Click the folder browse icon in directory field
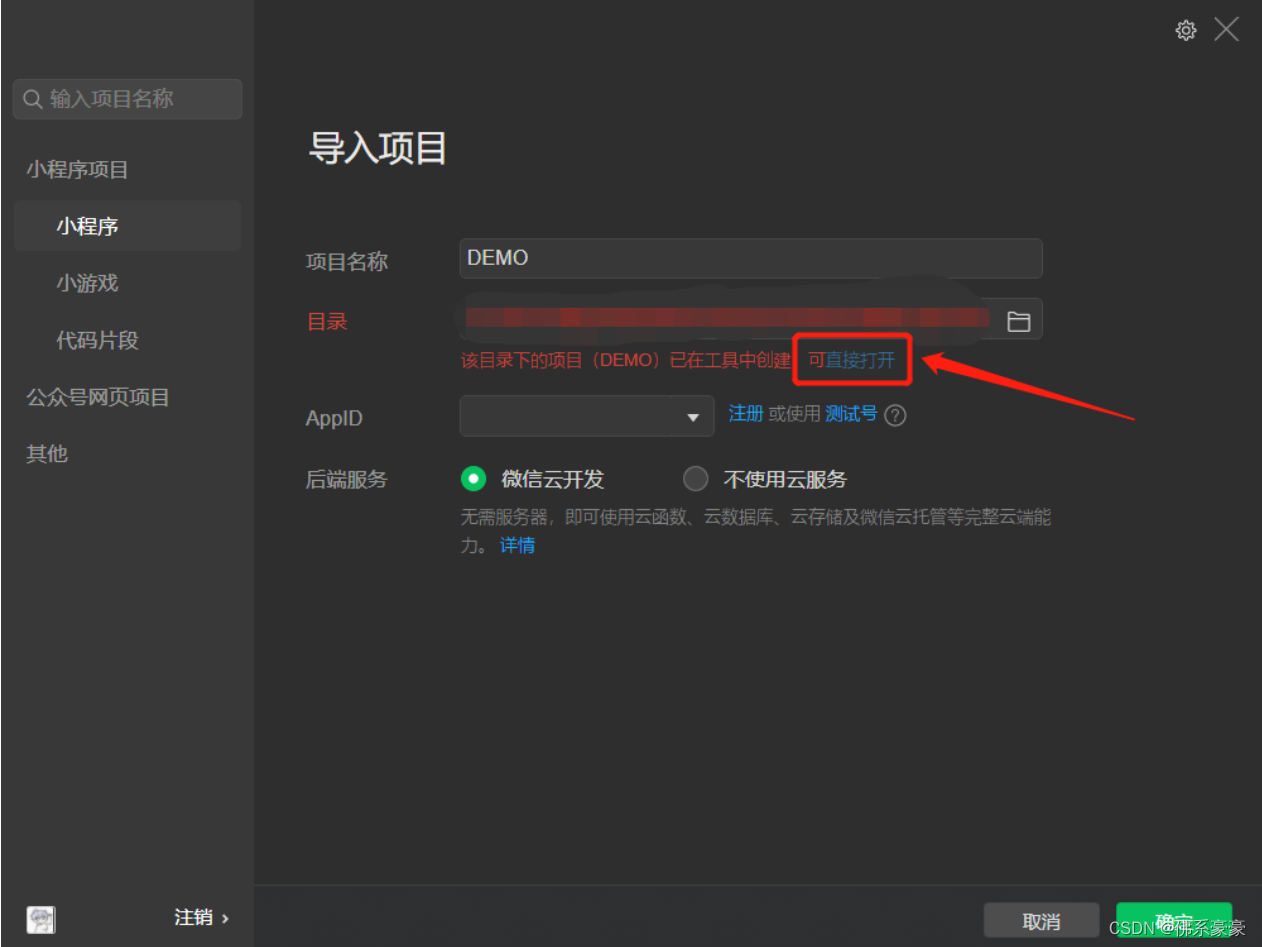Image resolution: width=1262 pixels, height=947 pixels. click(x=1018, y=321)
